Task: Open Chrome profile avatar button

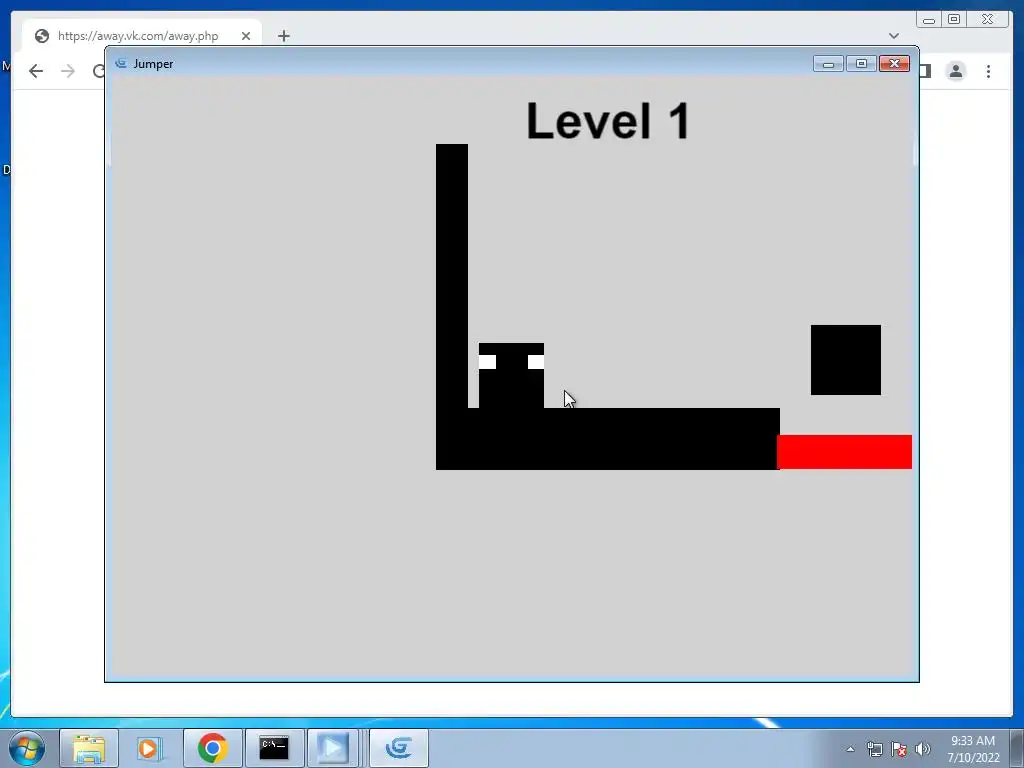Action: point(955,71)
